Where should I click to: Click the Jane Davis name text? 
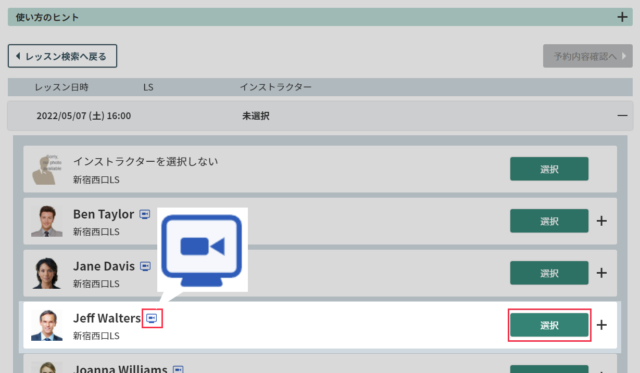pos(104,266)
